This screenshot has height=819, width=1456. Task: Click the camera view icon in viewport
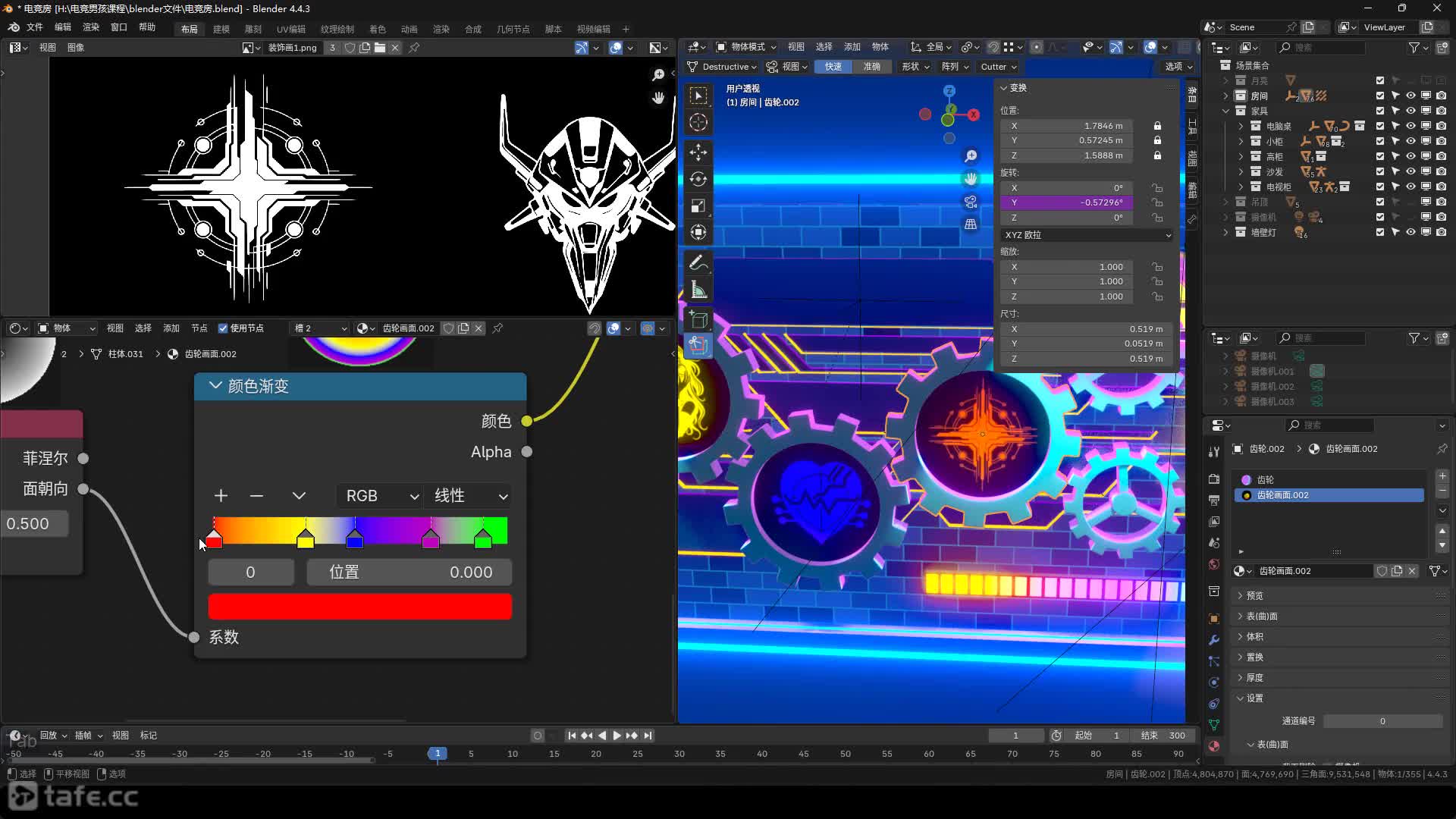pyautogui.click(x=971, y=202)
